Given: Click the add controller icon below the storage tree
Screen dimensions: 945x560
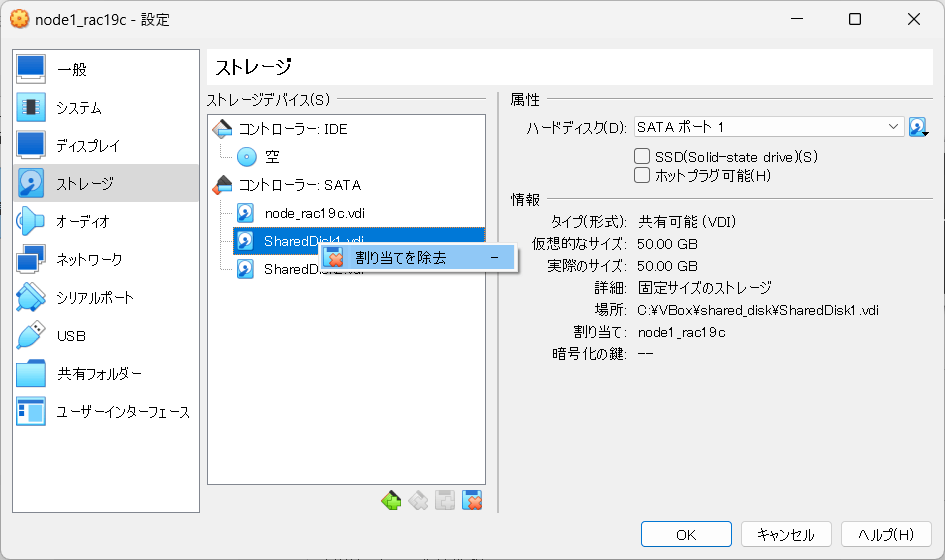Looking at the screenshot, I should 391,500.
